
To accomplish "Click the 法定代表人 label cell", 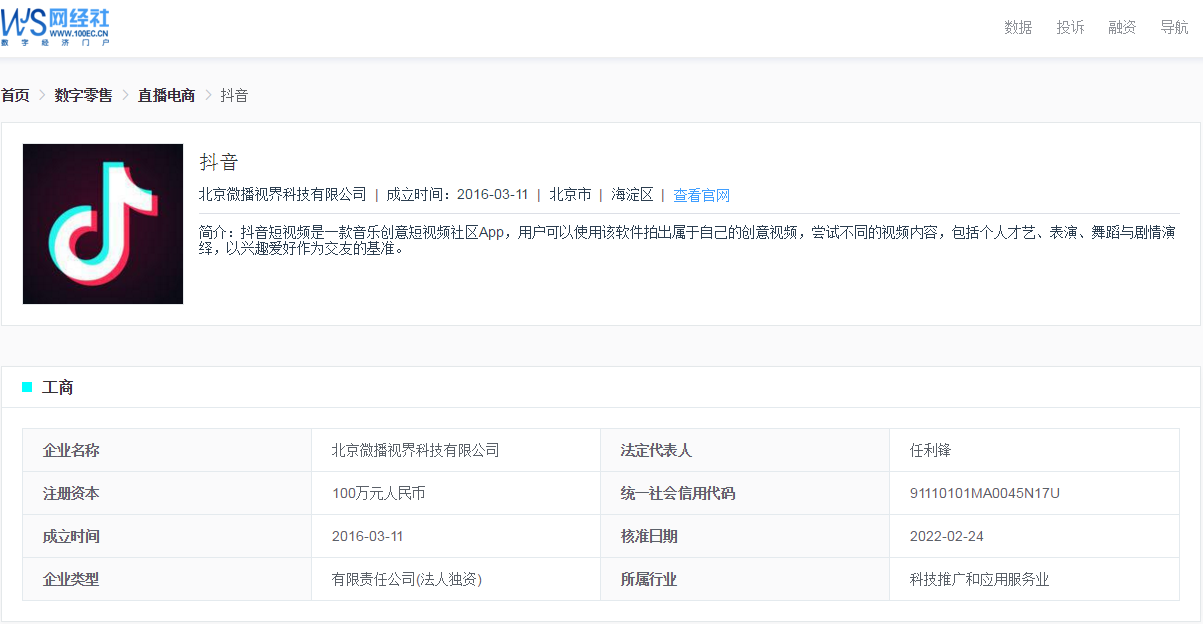I will (745, 450).
